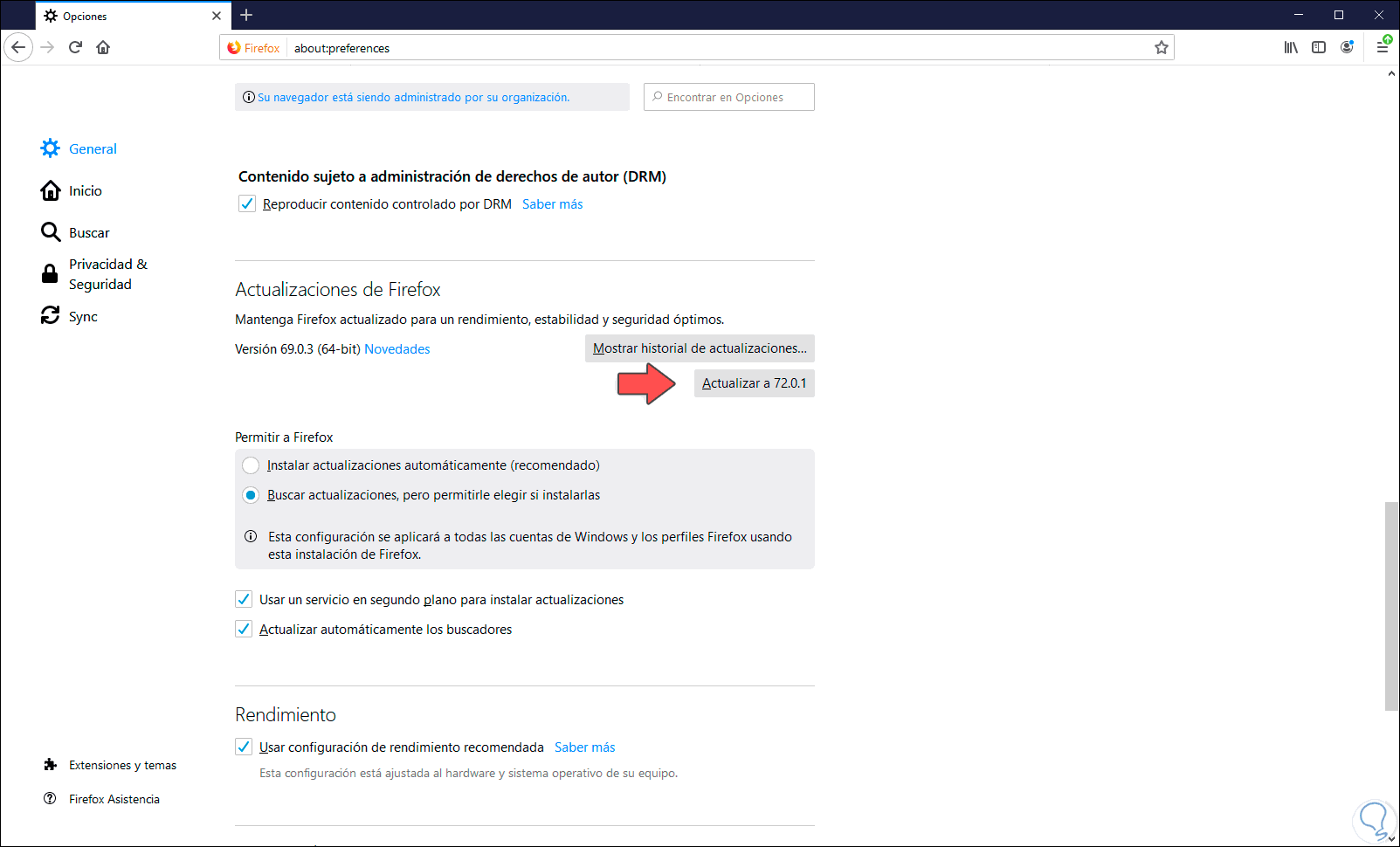Click the Encontrar en Opciones search field
The width and height of the screenshot is (1400, 847).
[729, 97]
